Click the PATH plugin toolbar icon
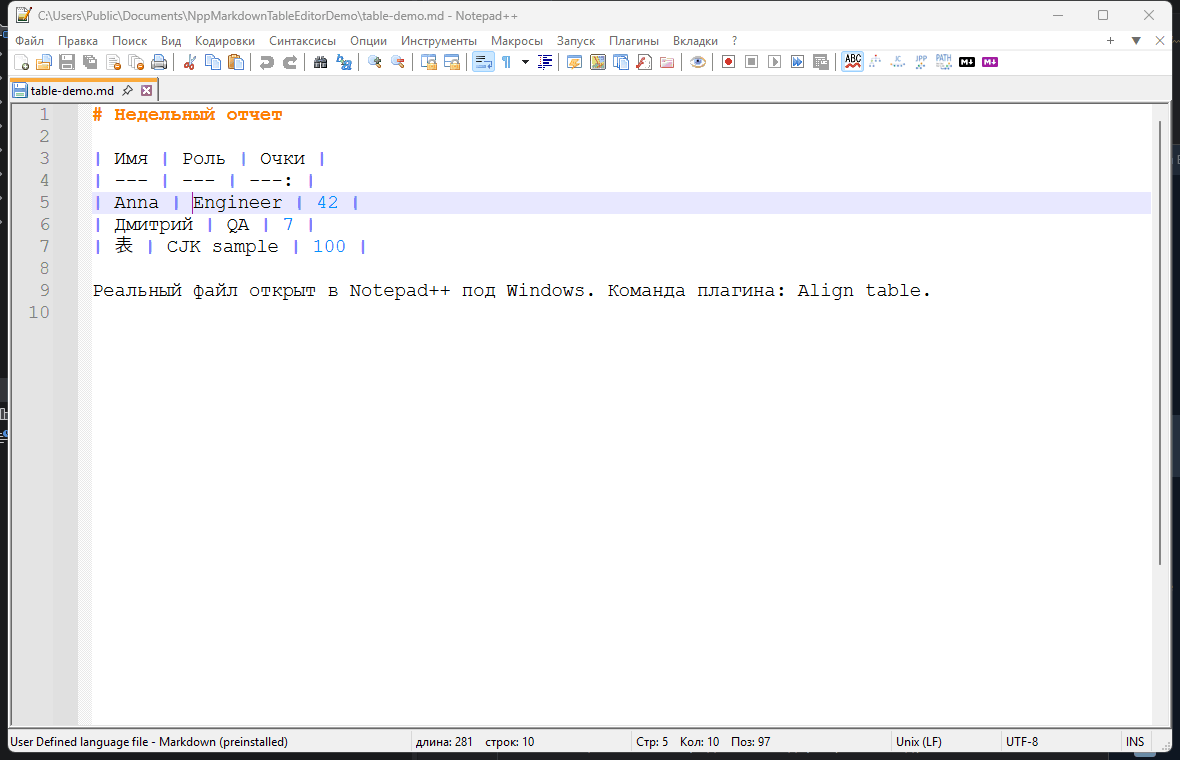The height and width of the screenshot is (760, 1180). 944,62
